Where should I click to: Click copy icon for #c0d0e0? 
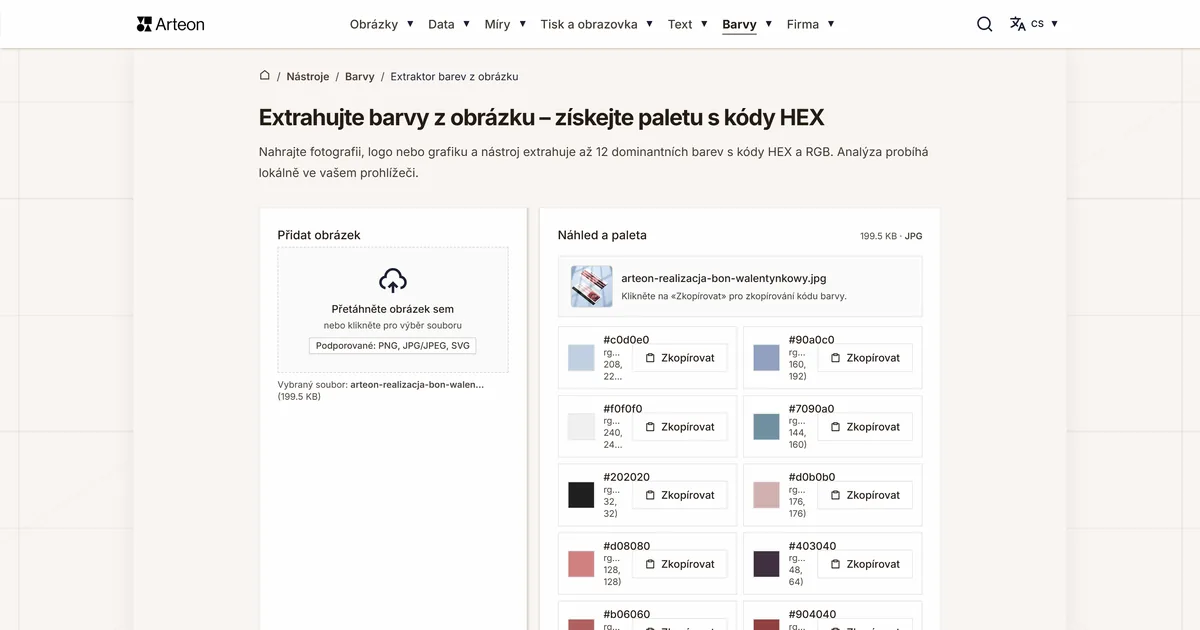[x=650, y=358]
